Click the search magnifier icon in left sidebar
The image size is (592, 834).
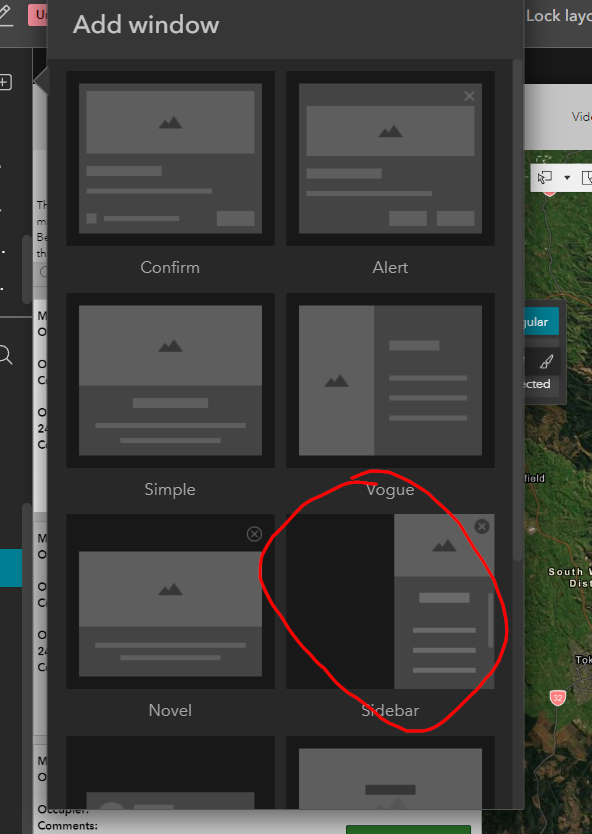coord(5,355)
